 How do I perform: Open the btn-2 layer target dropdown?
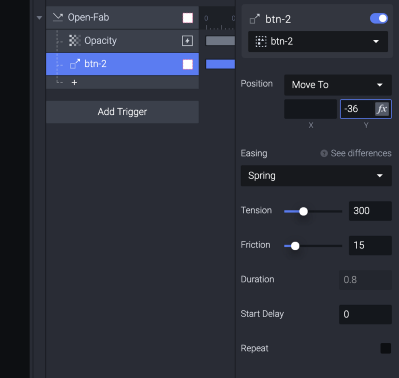coord(318,41)
